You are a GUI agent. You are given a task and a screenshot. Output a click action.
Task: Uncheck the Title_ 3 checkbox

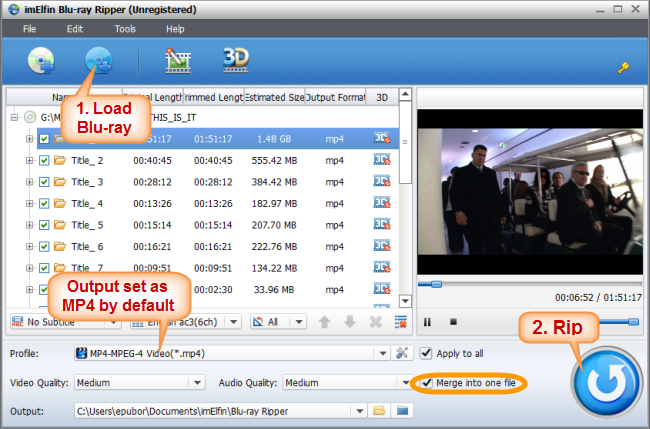point(44,182)
